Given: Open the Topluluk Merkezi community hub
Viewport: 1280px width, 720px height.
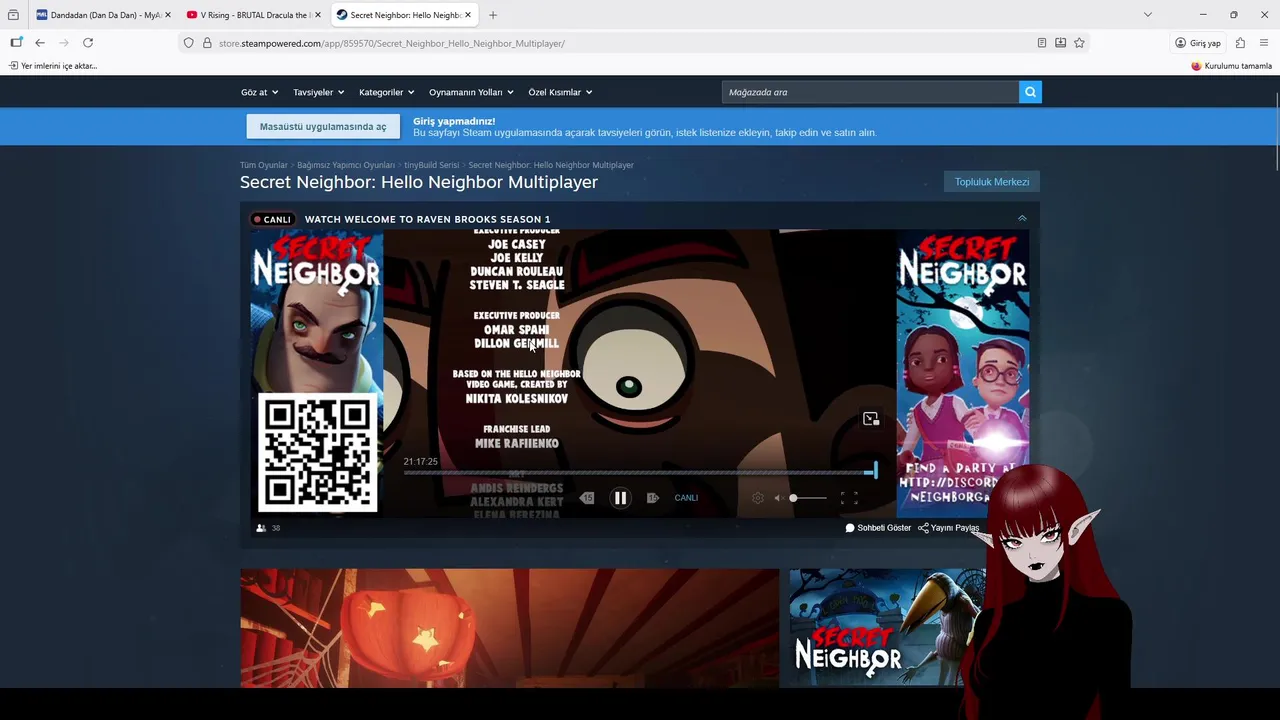Looking at the screenshot, I should pos(992,182).
